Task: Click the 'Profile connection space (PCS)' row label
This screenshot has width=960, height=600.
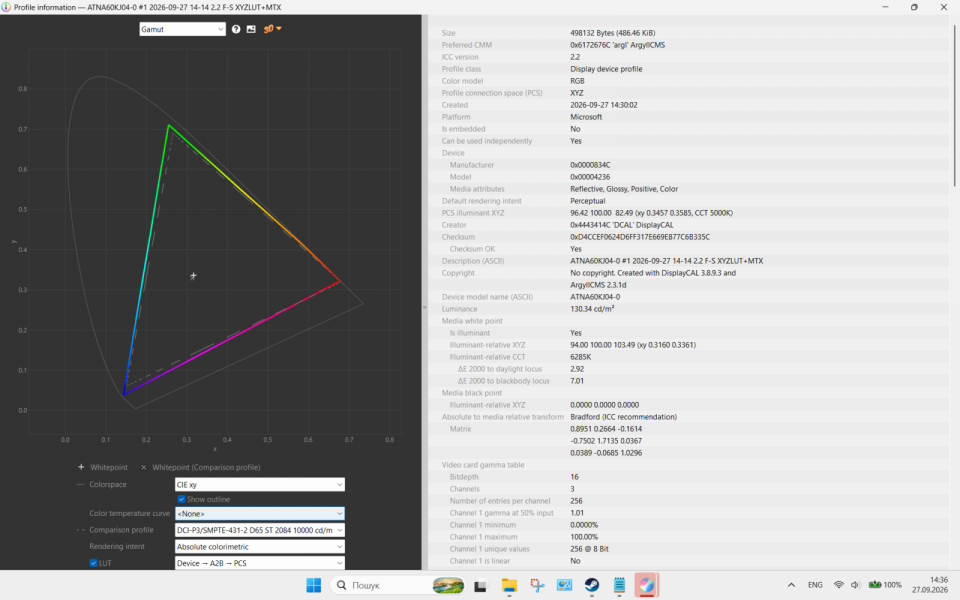Action: tap(492, 92)
